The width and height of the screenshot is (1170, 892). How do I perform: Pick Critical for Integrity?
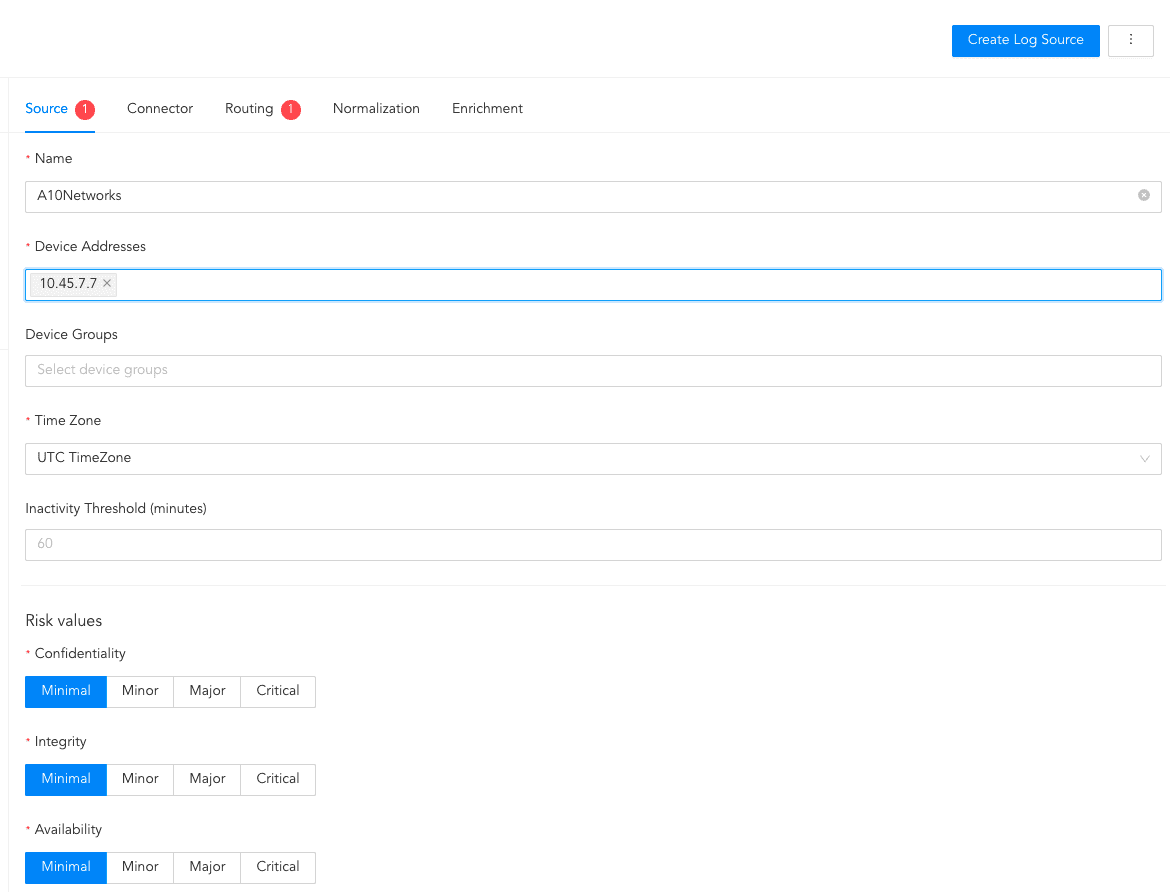(x=277, y=779)
